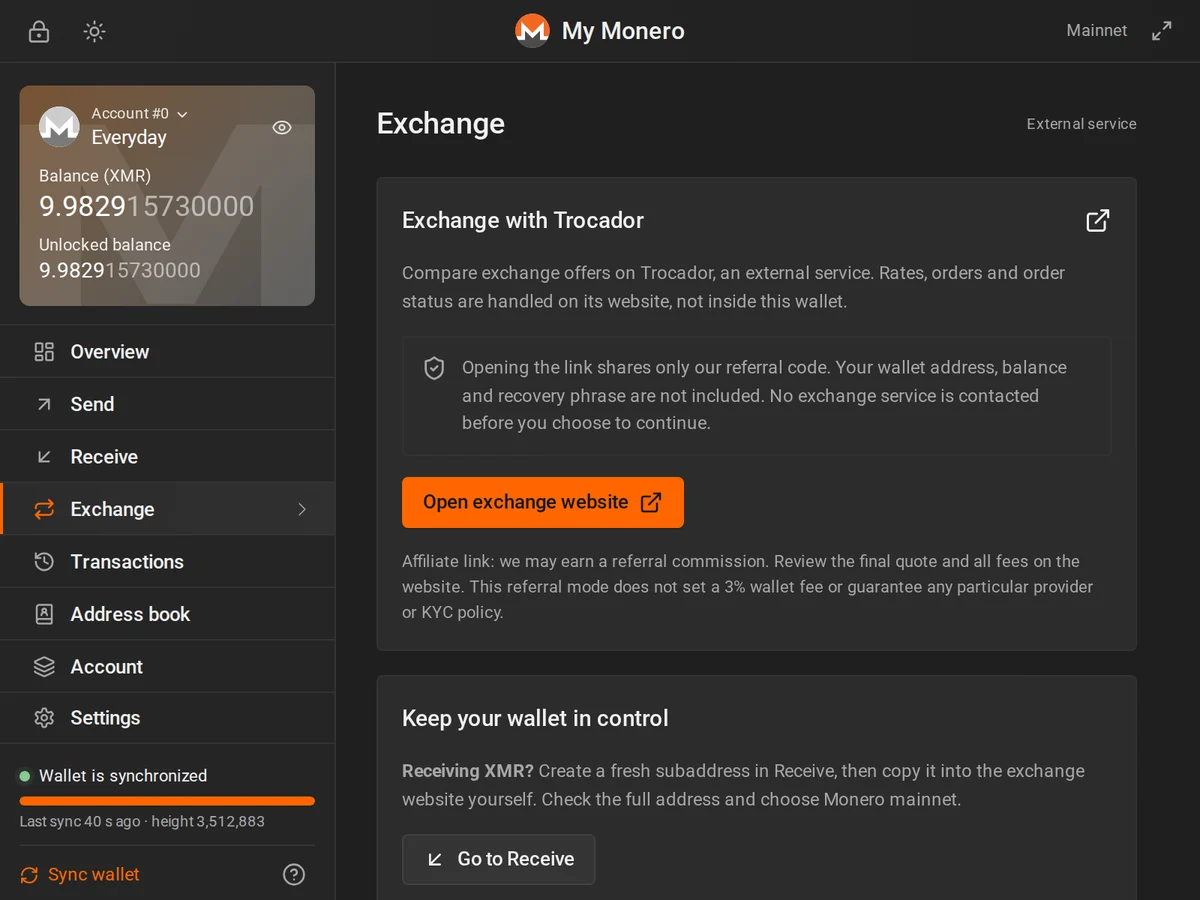This screenshot has width=1200, height=900.
Task: Click the Receive arrow icon in sidebar
Action: coord(44,457)
